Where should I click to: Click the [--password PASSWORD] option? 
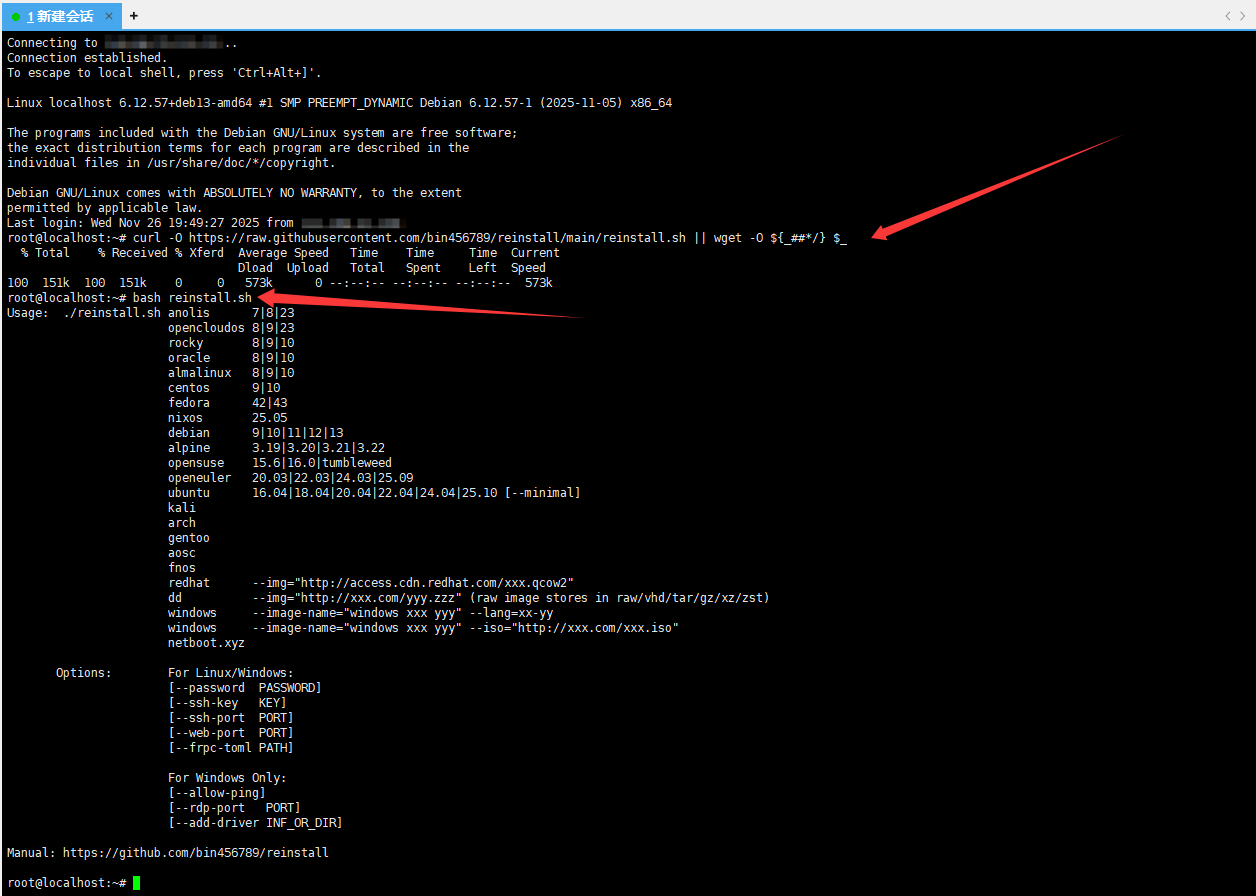(244, 688)
